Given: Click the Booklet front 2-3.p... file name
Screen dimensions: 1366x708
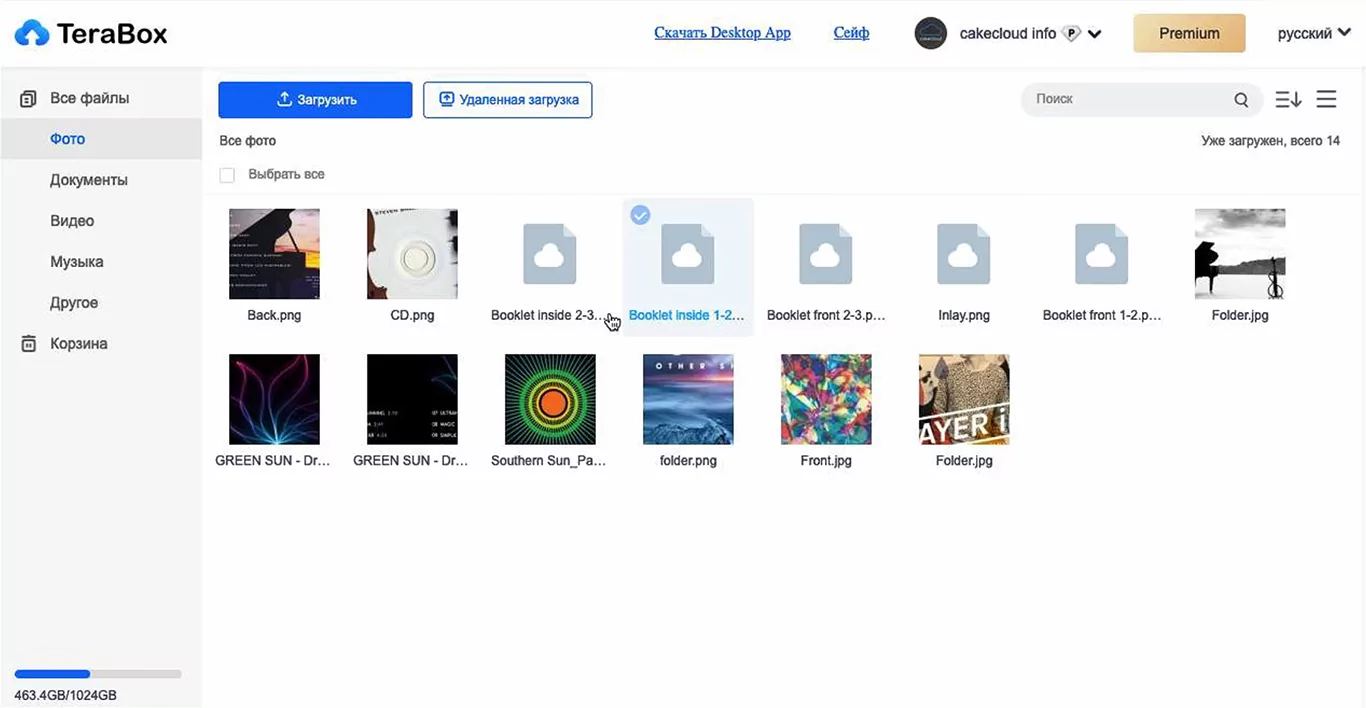Looking at the screenshot, I should 826,315.
